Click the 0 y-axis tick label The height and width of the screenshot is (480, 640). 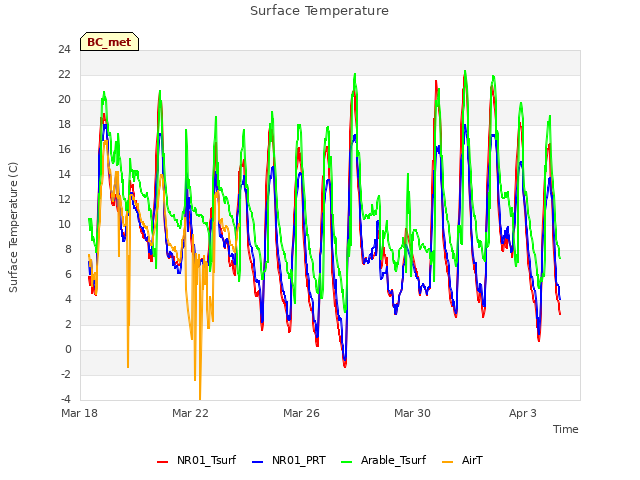point(68,350)
